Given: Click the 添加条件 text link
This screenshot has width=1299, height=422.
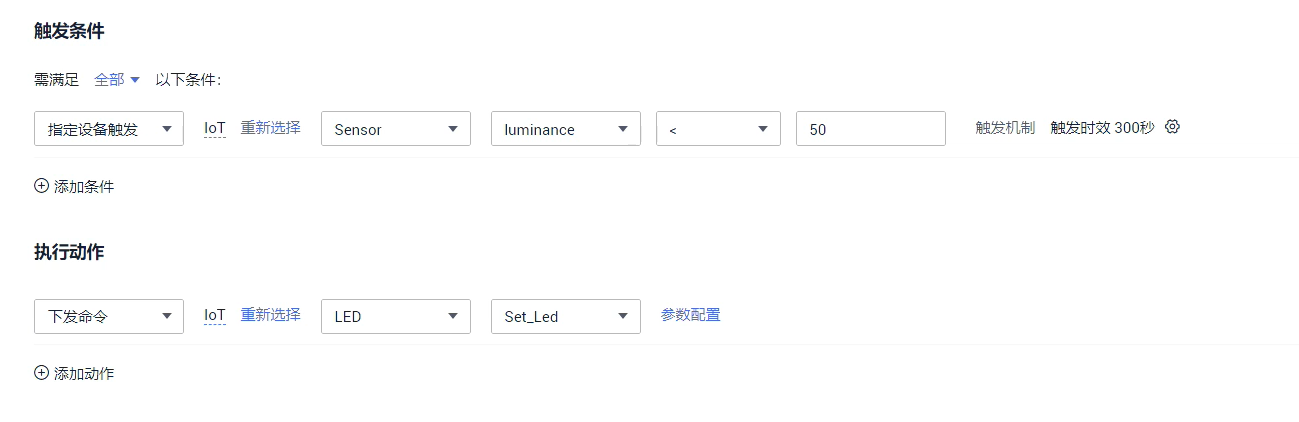Looking at the screenshot, I should [x=84, y=187].
